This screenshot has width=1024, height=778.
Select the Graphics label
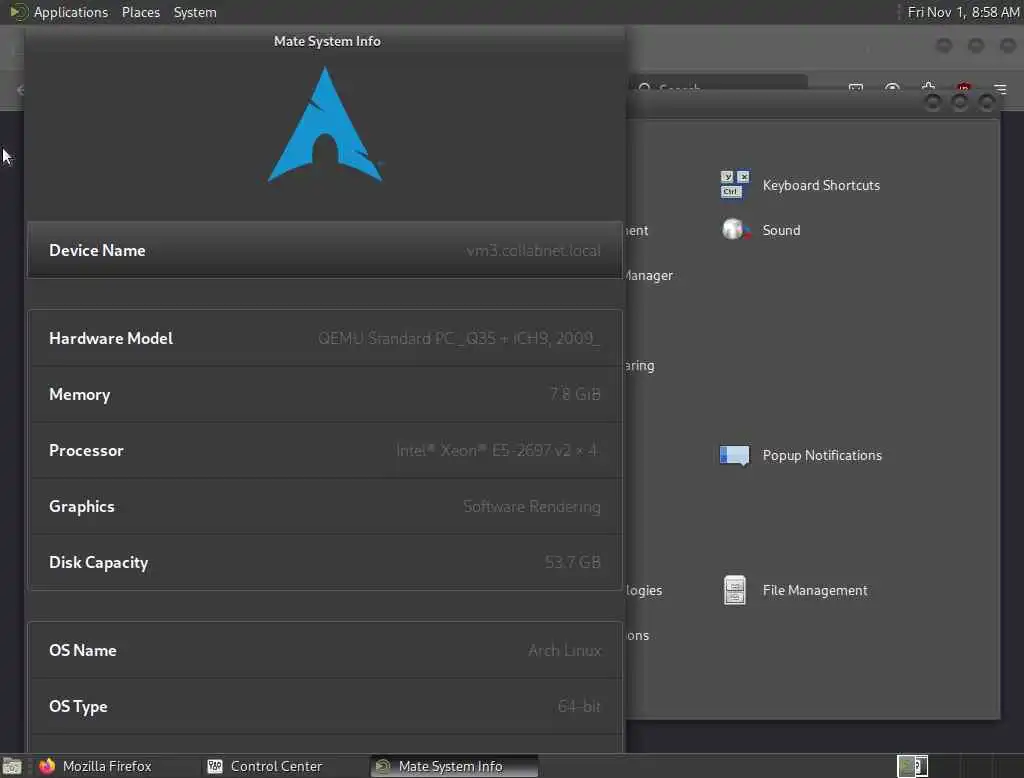[x=82, y=506]
